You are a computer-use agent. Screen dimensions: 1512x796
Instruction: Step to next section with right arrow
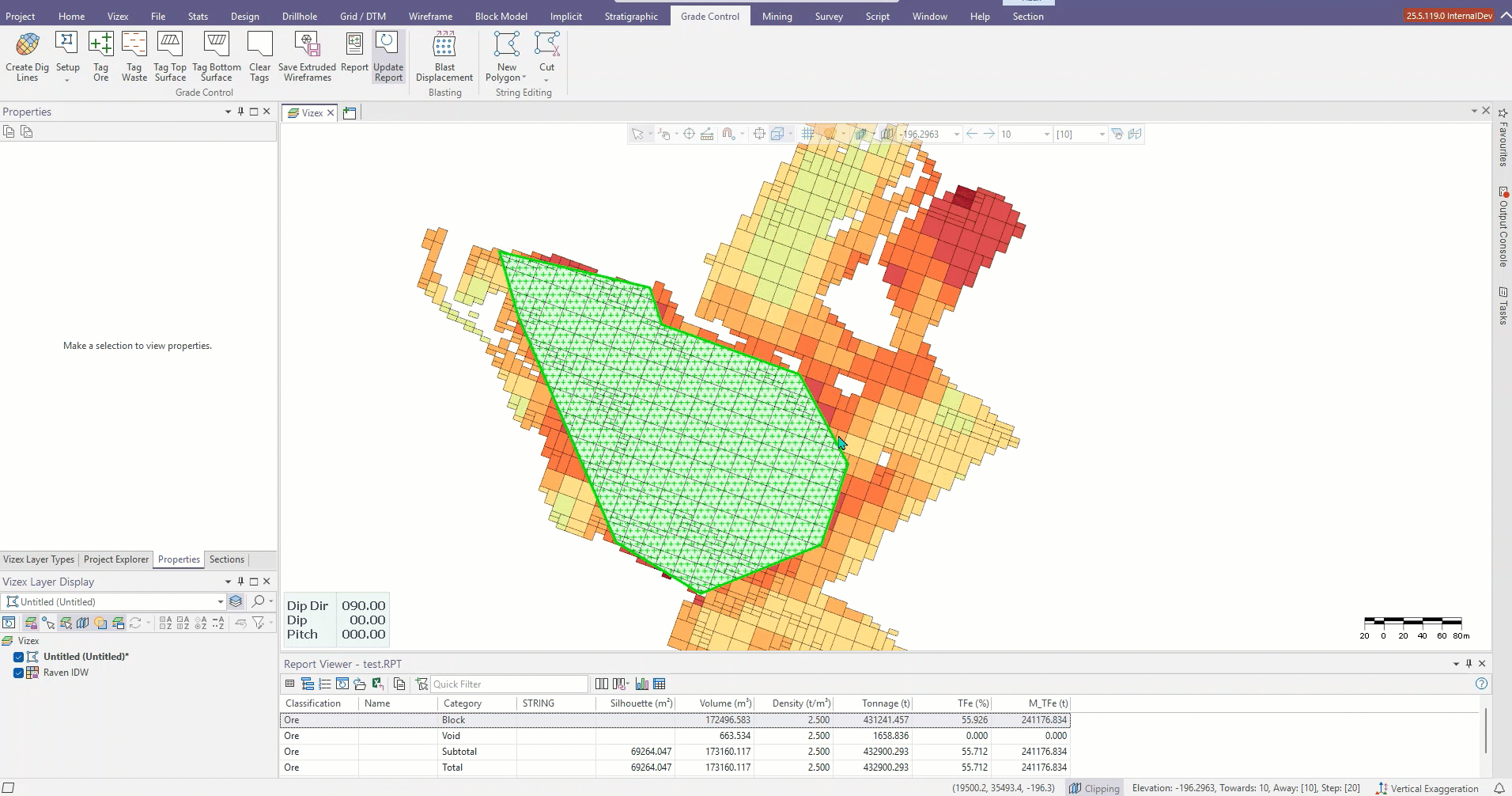(988, 135)
